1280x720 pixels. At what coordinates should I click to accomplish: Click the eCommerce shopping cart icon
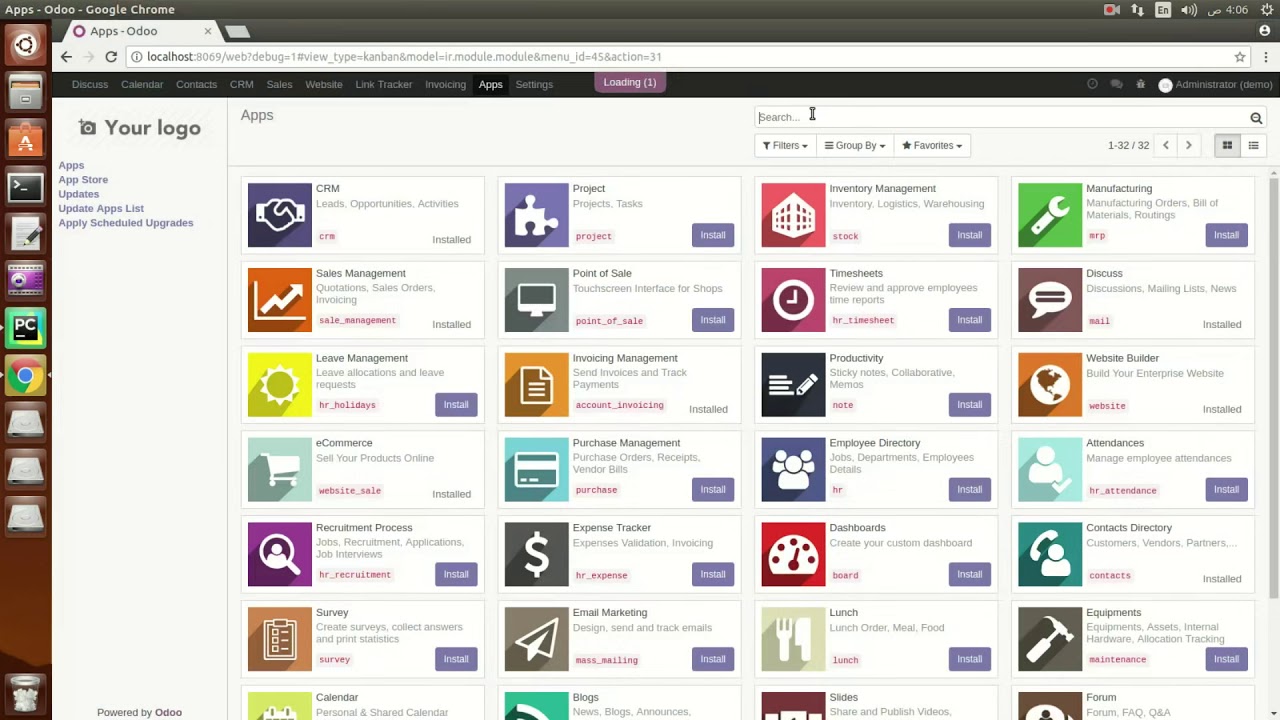tap(279, 469)
